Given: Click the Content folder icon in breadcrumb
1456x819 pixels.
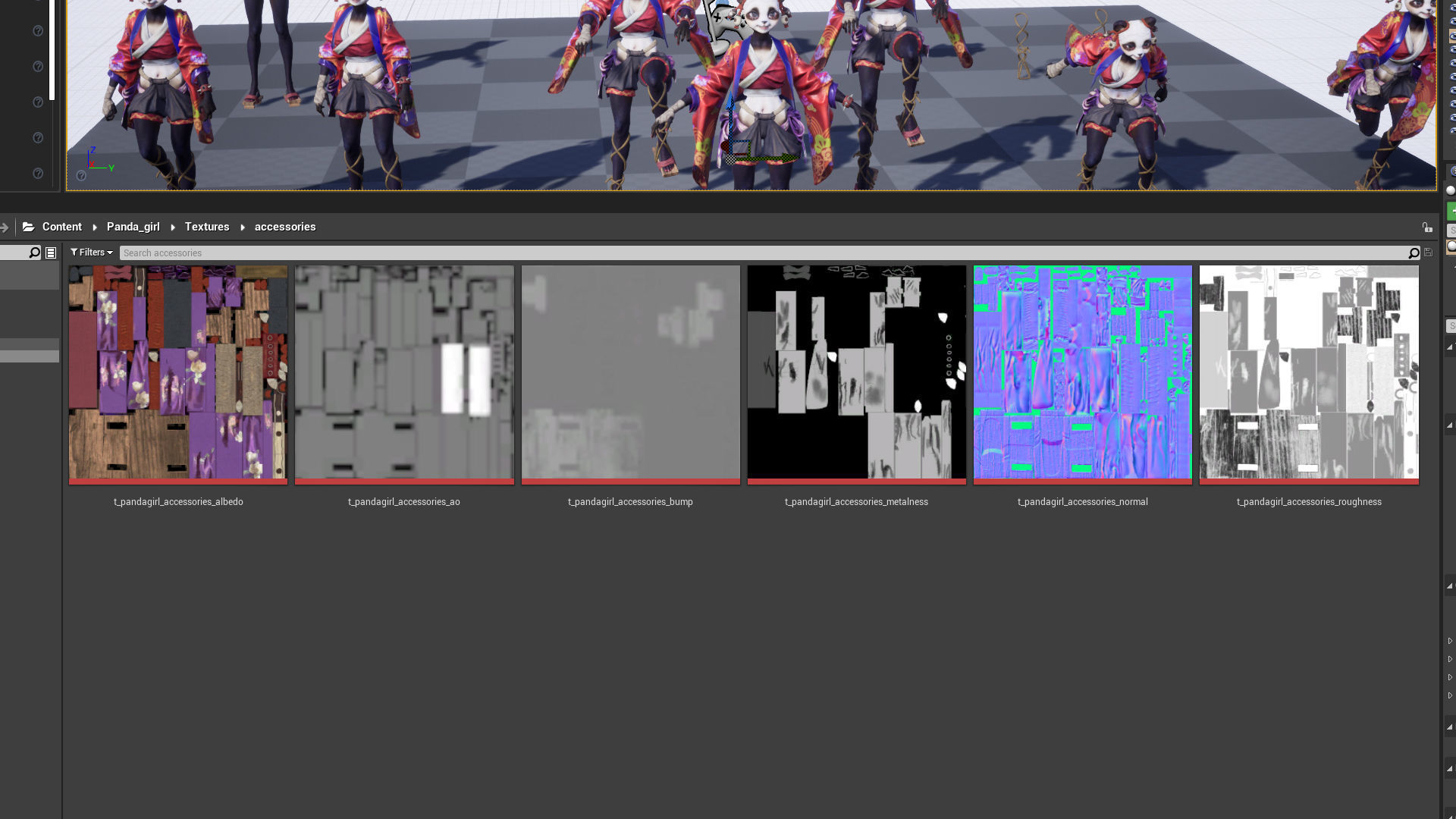Looking at the screenshot, I should [28, 227].
